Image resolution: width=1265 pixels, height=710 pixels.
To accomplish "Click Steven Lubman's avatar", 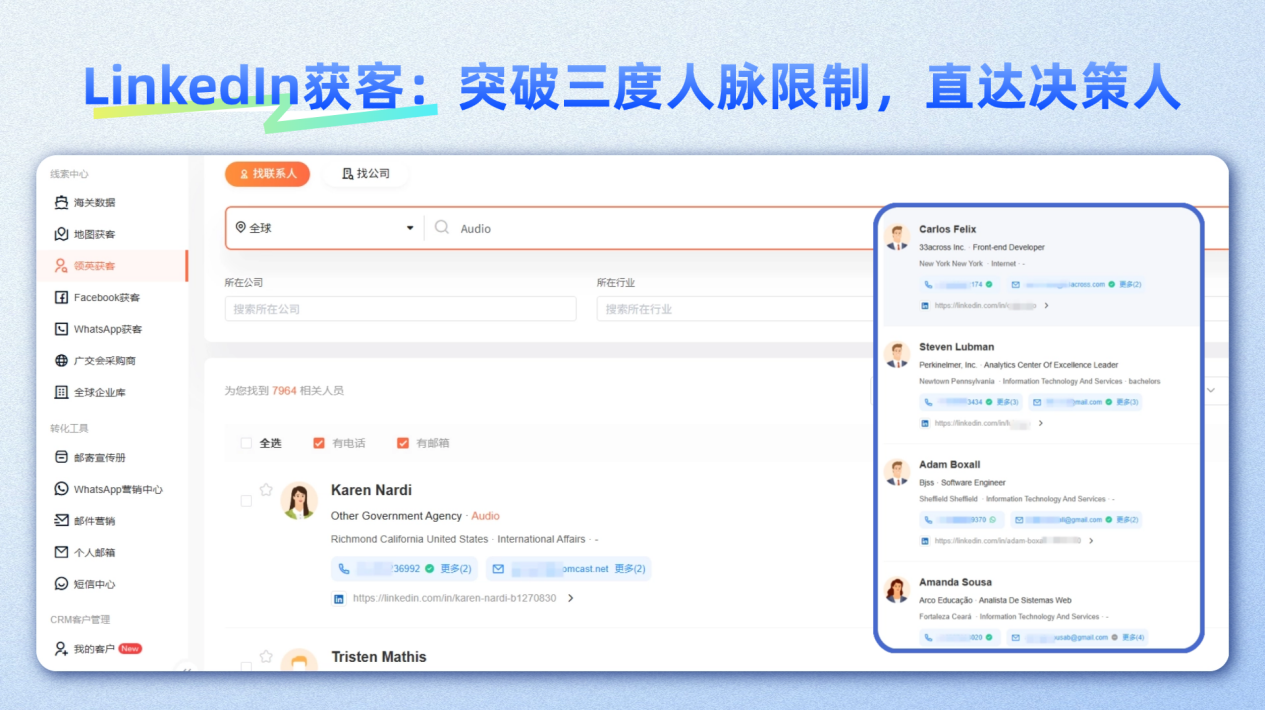I will pos(897,355).
